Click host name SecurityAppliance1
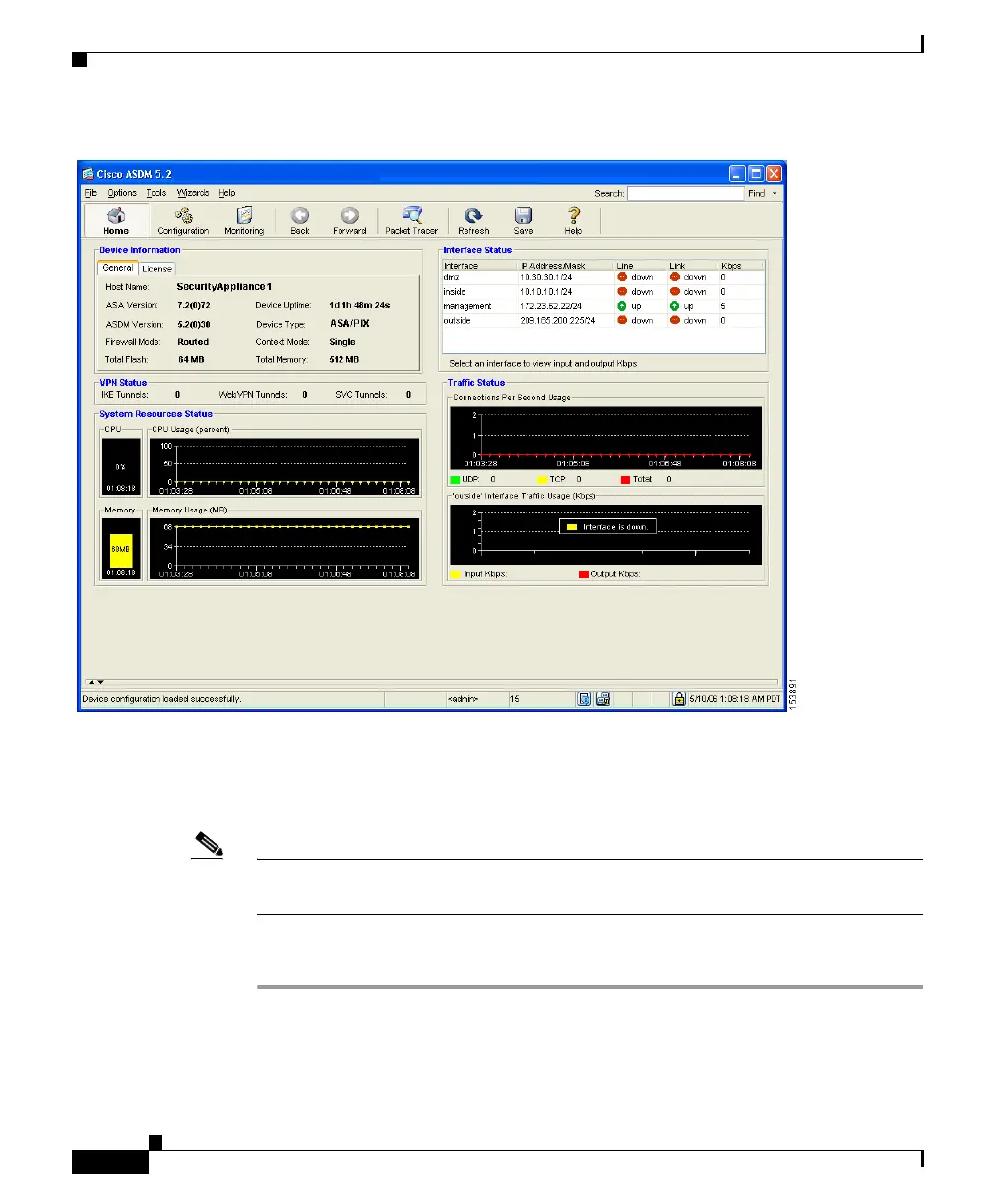 coord(223,286)
